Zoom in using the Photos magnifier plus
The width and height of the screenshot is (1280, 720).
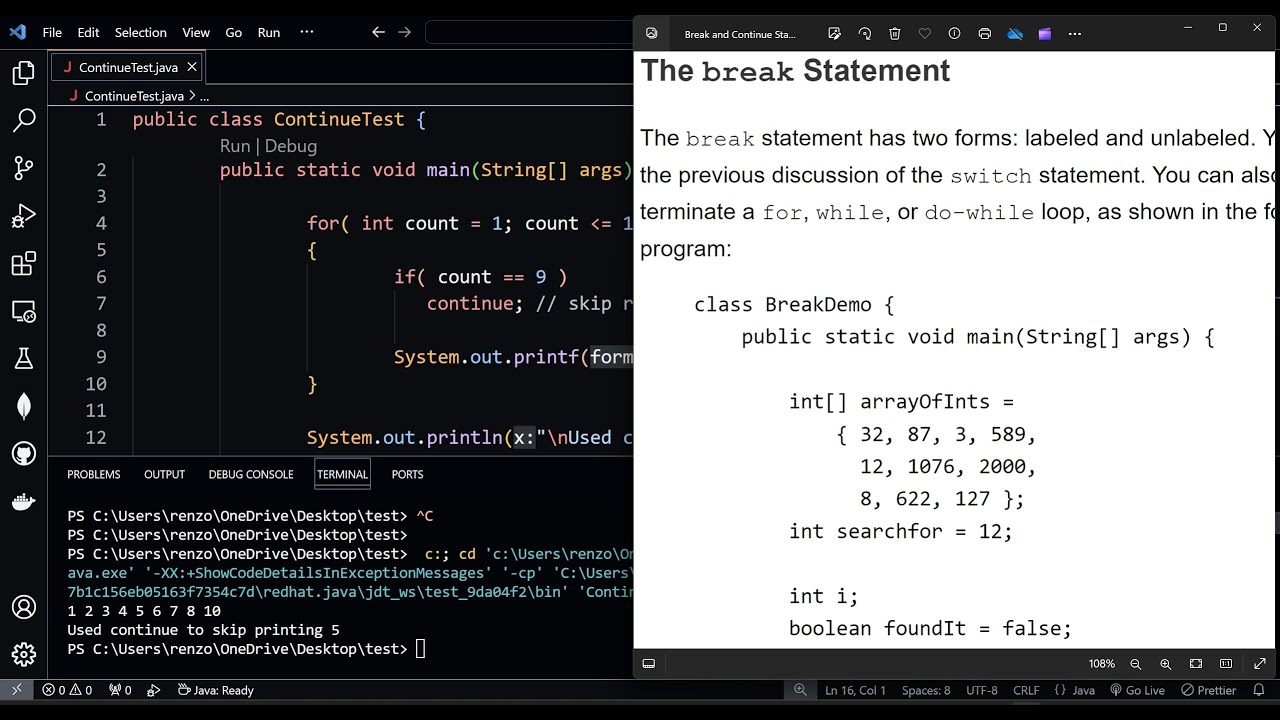[1166, 664]
